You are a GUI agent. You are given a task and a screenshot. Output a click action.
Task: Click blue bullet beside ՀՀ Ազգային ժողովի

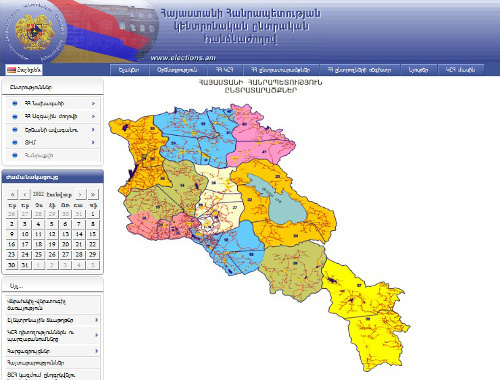(x=15, y=117)
